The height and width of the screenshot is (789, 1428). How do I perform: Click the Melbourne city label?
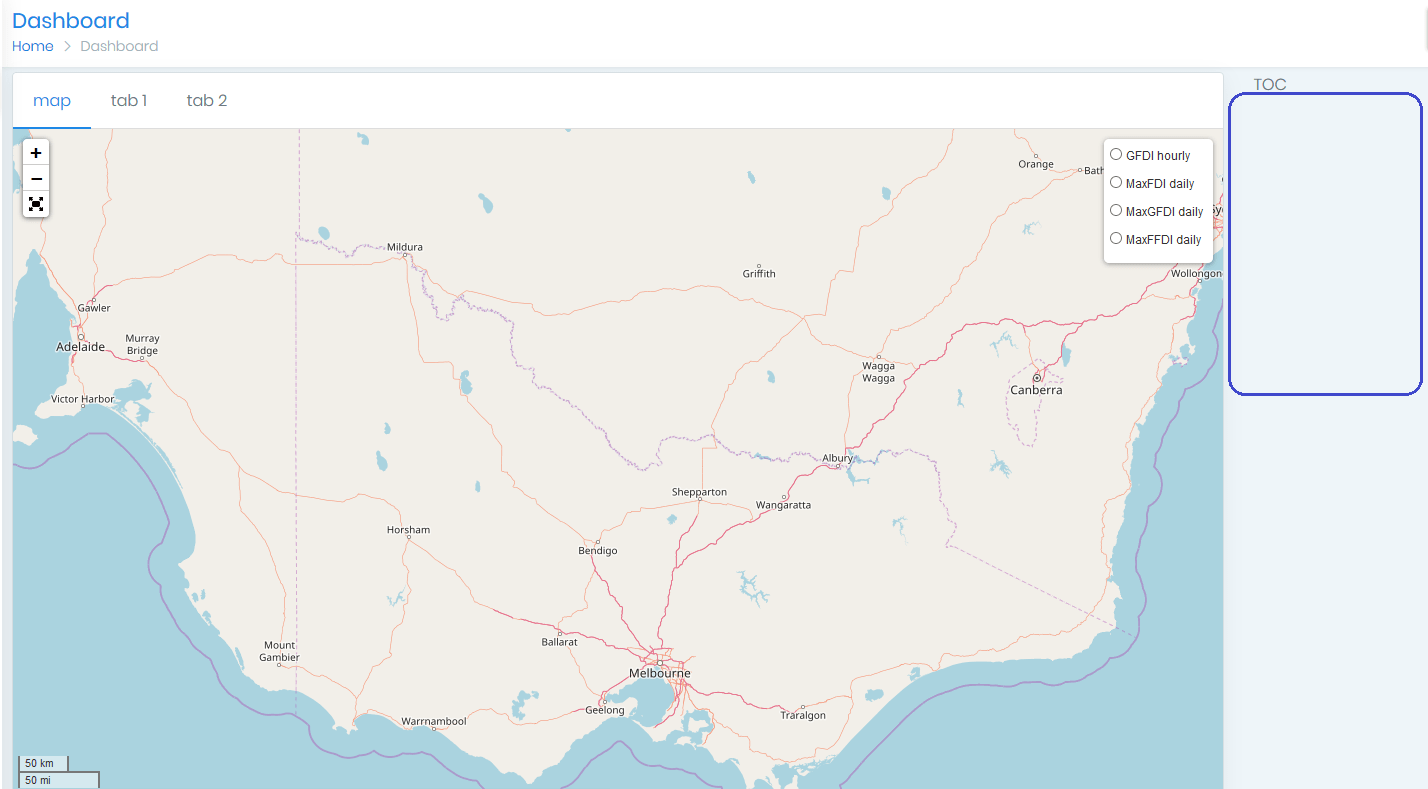click(660, 673)
